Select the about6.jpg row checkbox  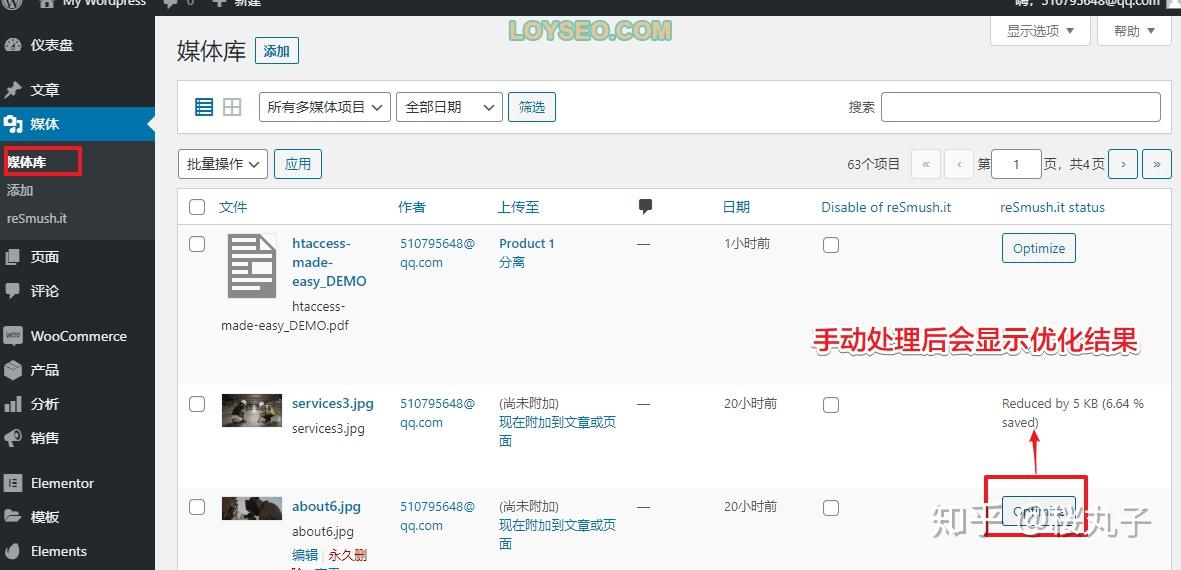(197, 507)
